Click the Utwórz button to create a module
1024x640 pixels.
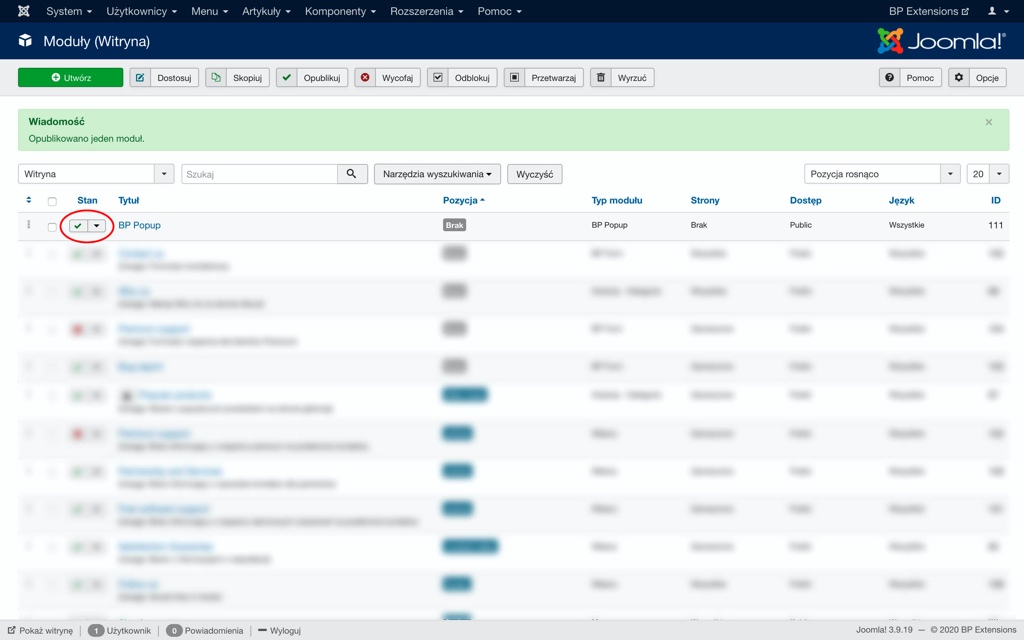(70, 78)
